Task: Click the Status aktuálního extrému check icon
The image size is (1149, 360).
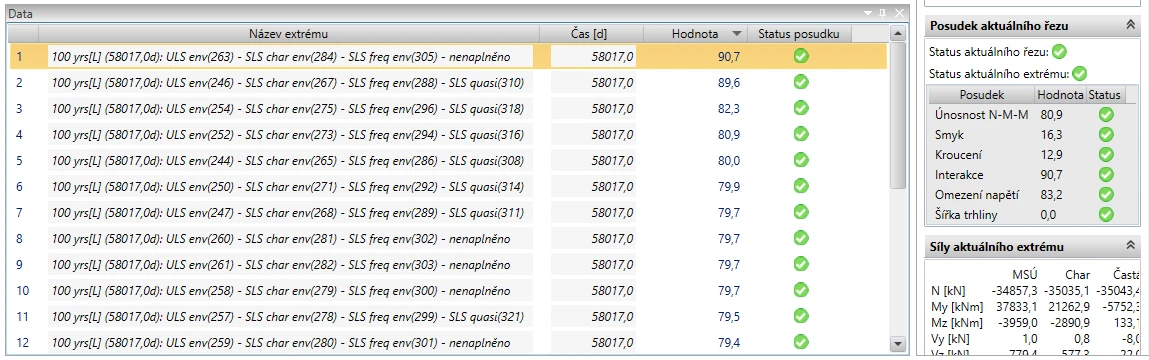Action: (x=1079, y=73)
